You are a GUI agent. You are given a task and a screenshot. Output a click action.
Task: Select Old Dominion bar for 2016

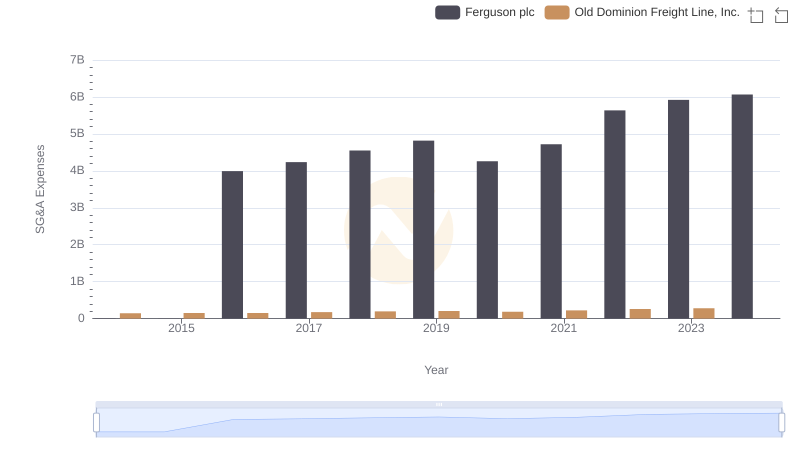pyautogui.click(x=258, y=316)
